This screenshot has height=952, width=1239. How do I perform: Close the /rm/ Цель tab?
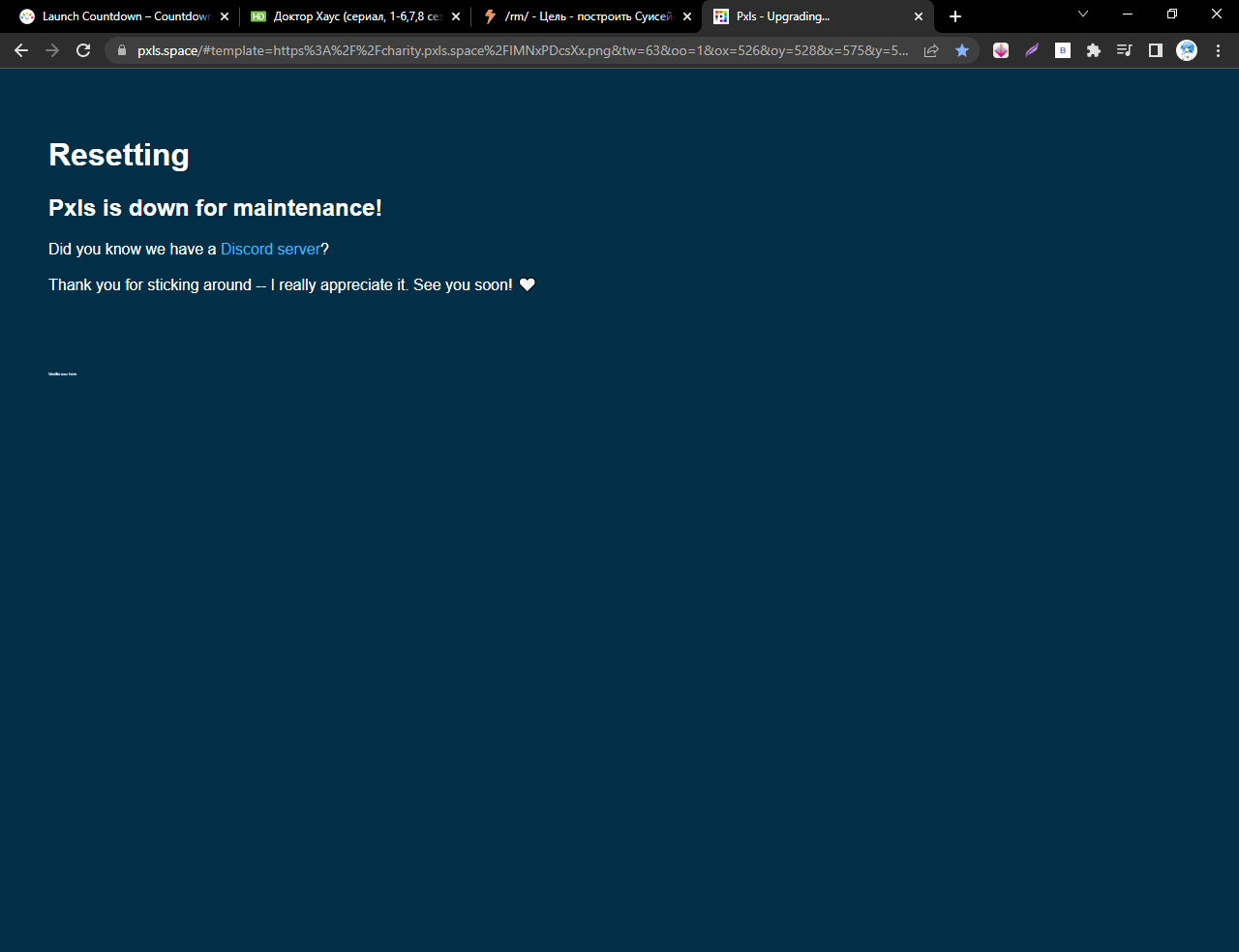[x=687, y=16]
